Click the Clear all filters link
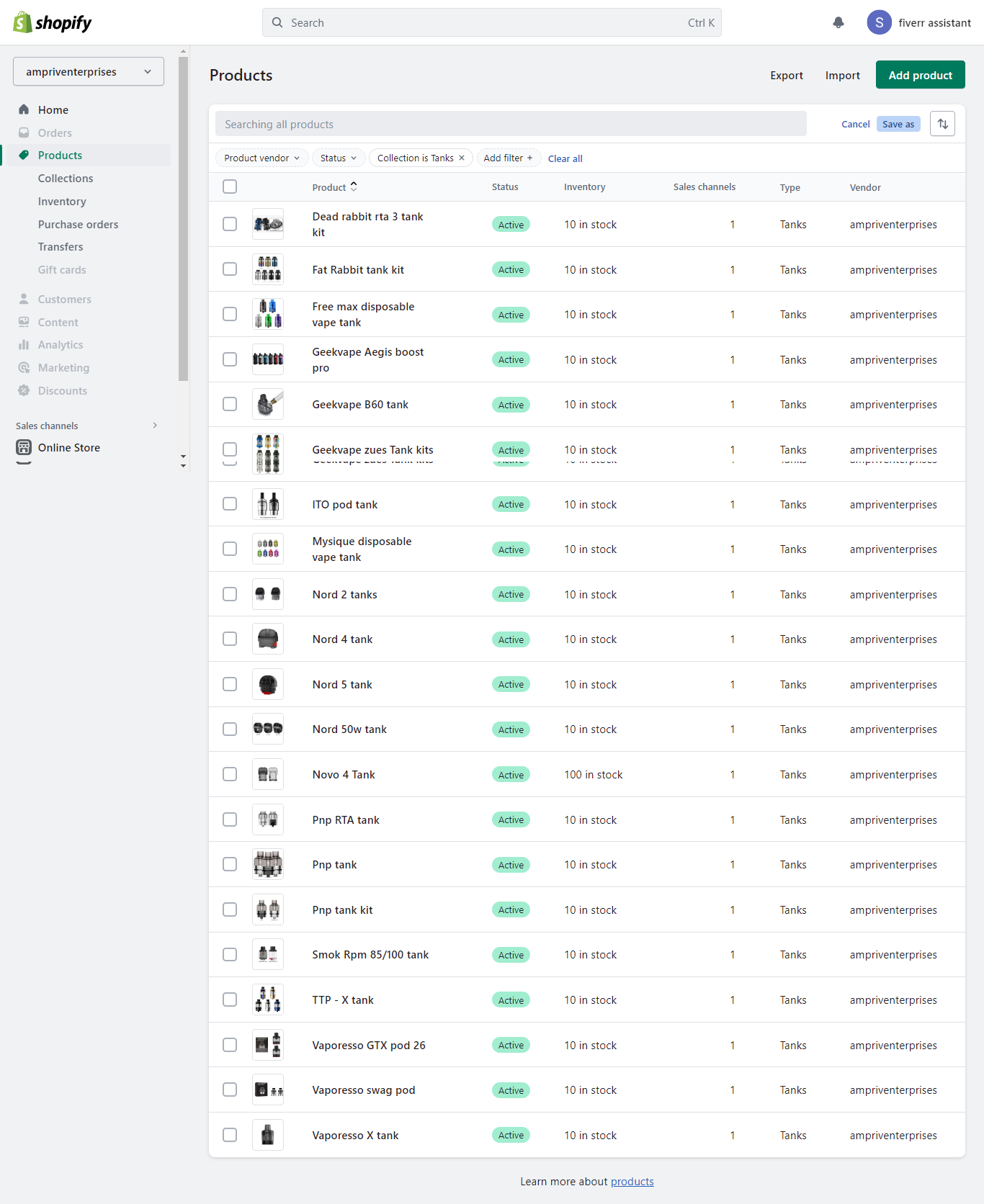Screen dimensions: 984x1204 pyautogui.click(x=565, y=158)
